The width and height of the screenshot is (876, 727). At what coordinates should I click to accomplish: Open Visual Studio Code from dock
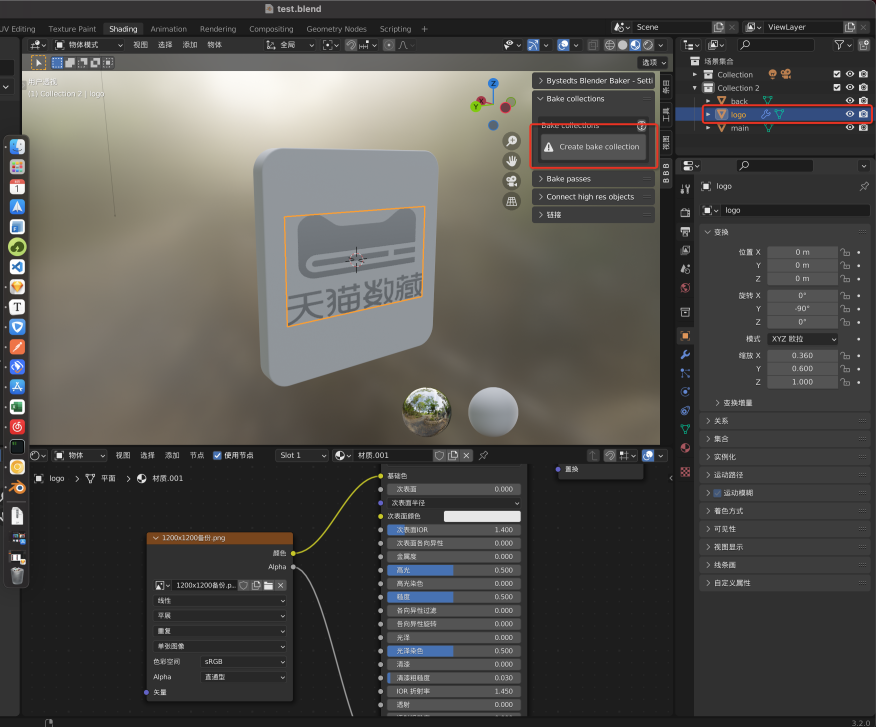coord(17,267)
